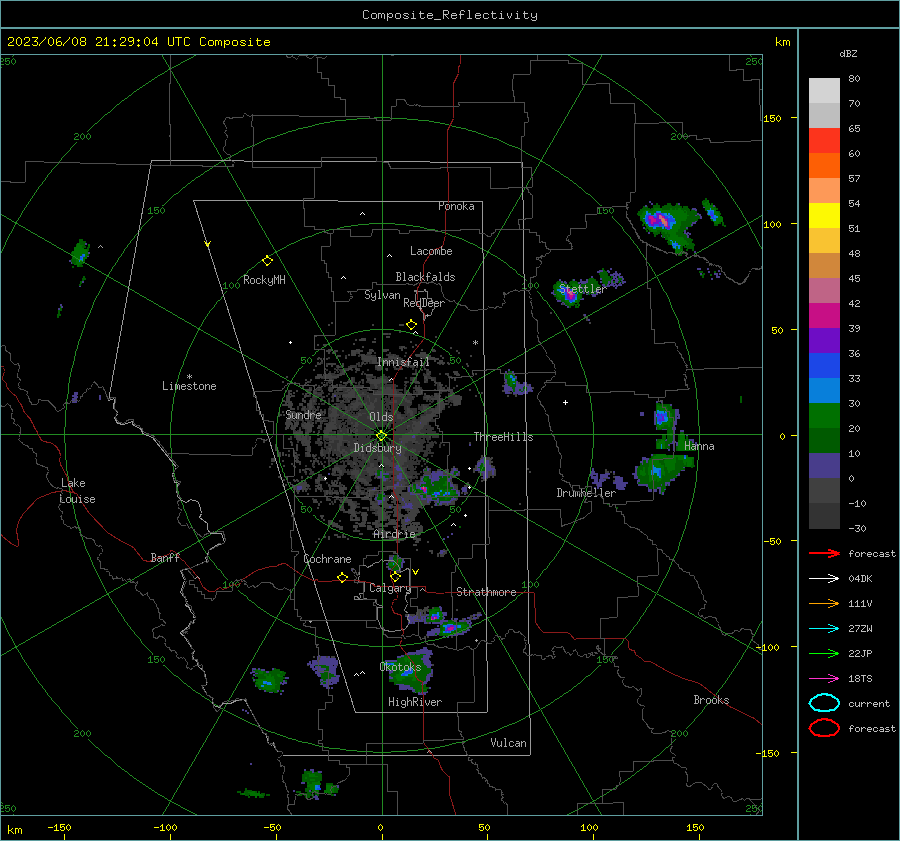This screenshot has width=900, height=841.
Task: Click the Didsbury town label
Action: (x=377, y=448)
